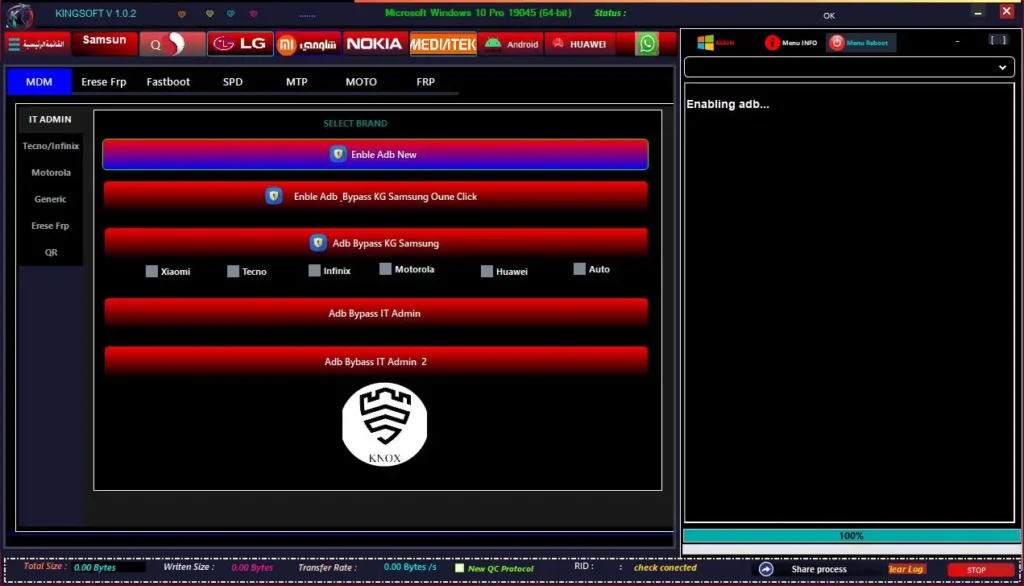Click the yellow-green heart icon in title bar
The height and width of the screenshot is (586, 1024).
click(210, 14)
